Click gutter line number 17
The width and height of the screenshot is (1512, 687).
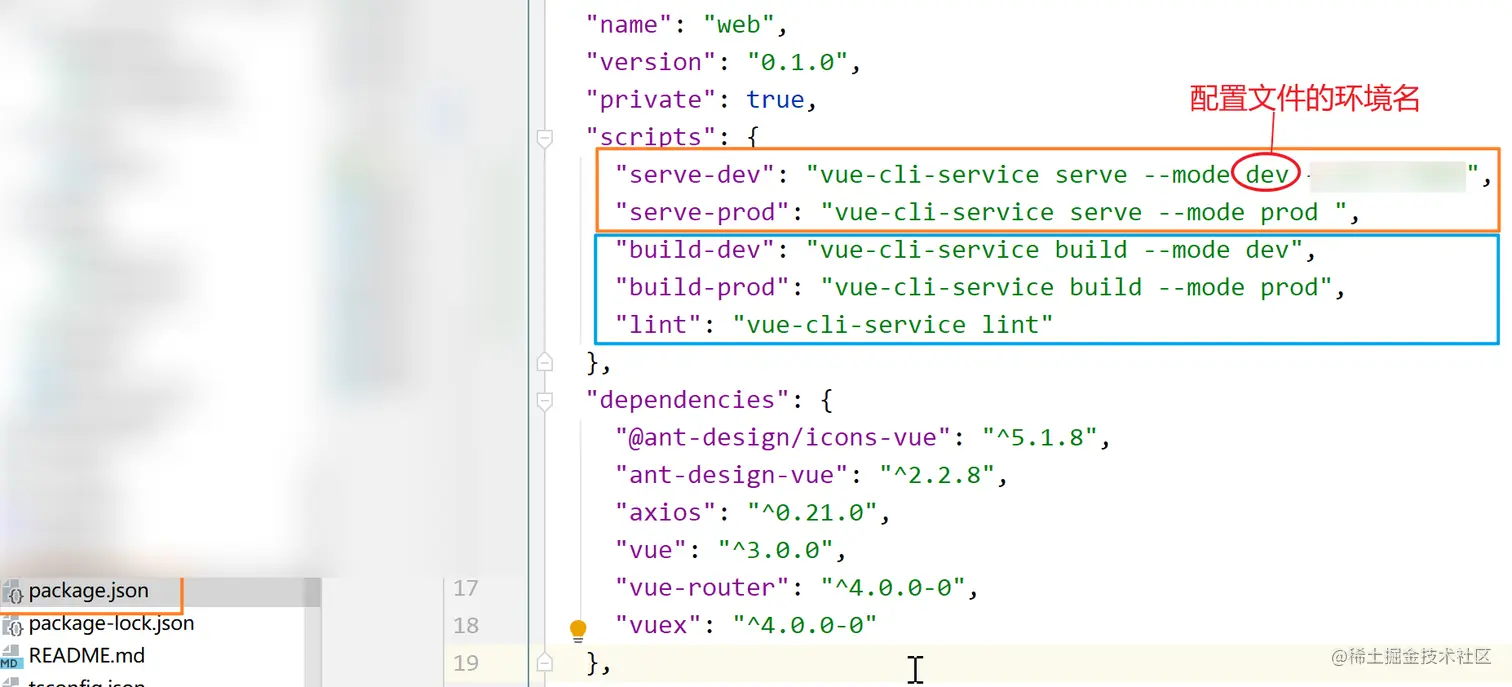466,588
